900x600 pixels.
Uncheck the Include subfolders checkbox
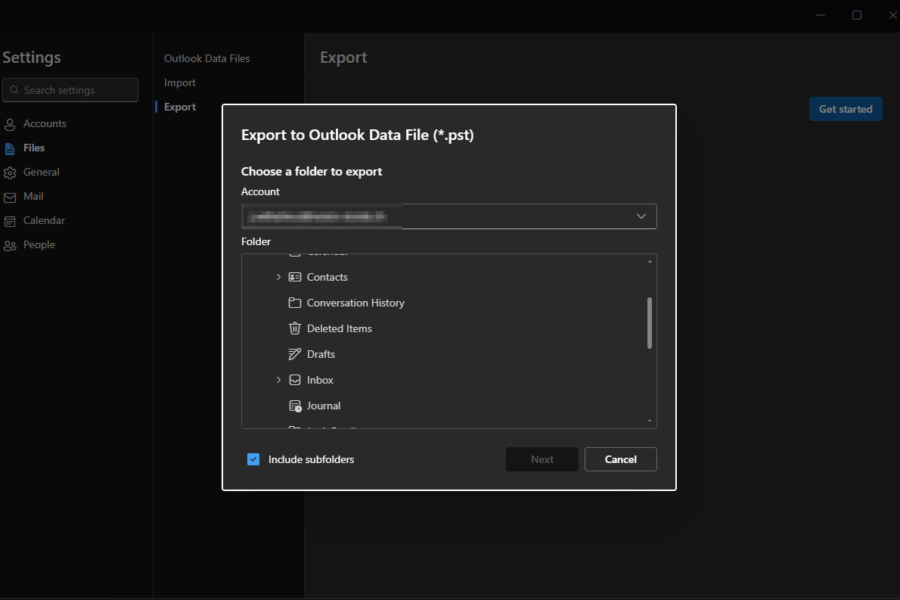click(253, 459)
